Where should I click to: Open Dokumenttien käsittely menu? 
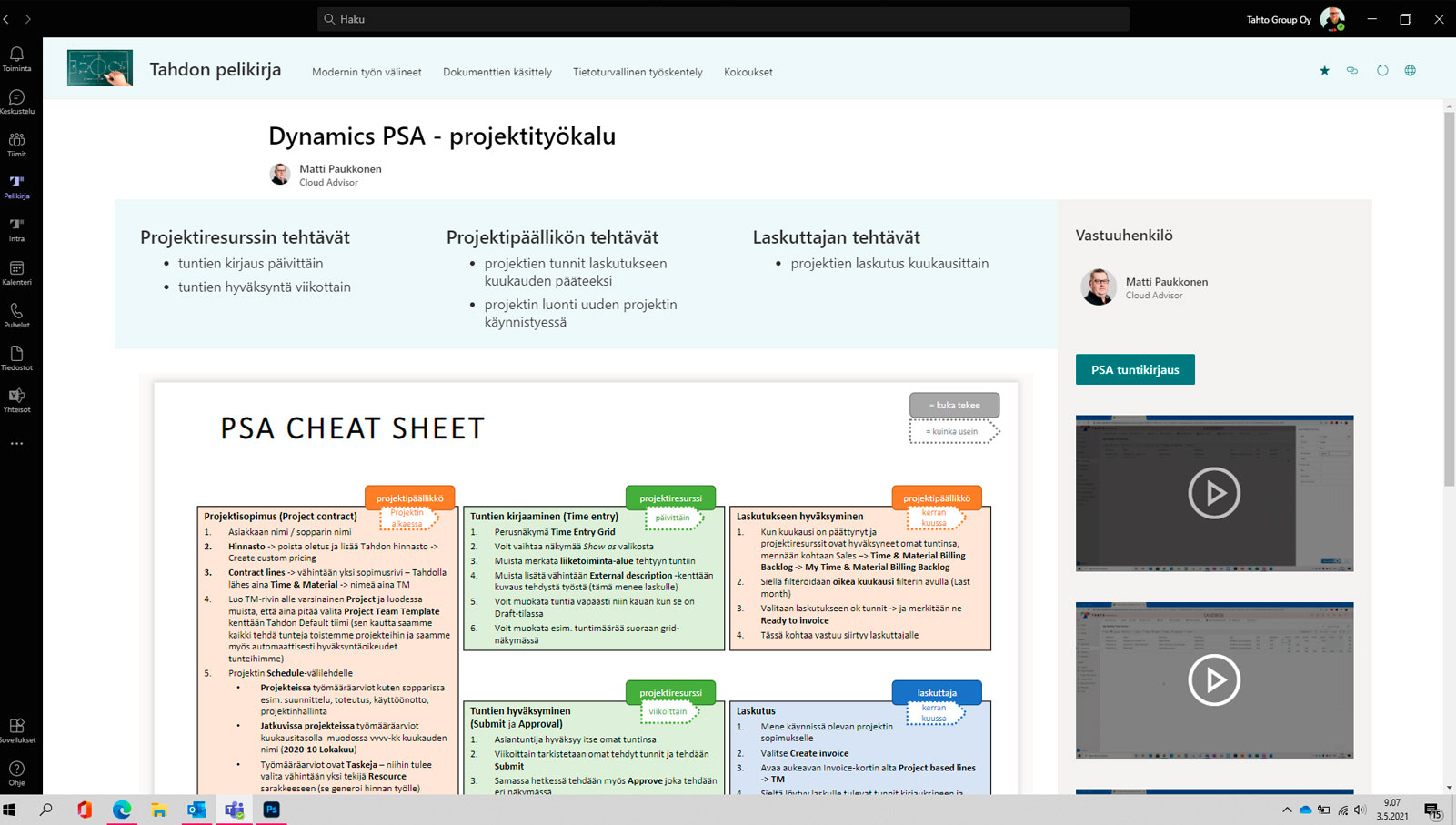pyautogui.click(x=497, y=72)
